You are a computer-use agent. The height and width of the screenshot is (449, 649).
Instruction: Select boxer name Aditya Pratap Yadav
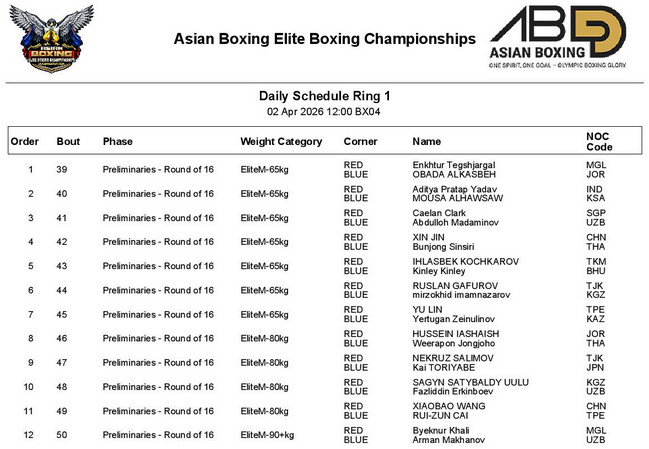click(455, 188)
